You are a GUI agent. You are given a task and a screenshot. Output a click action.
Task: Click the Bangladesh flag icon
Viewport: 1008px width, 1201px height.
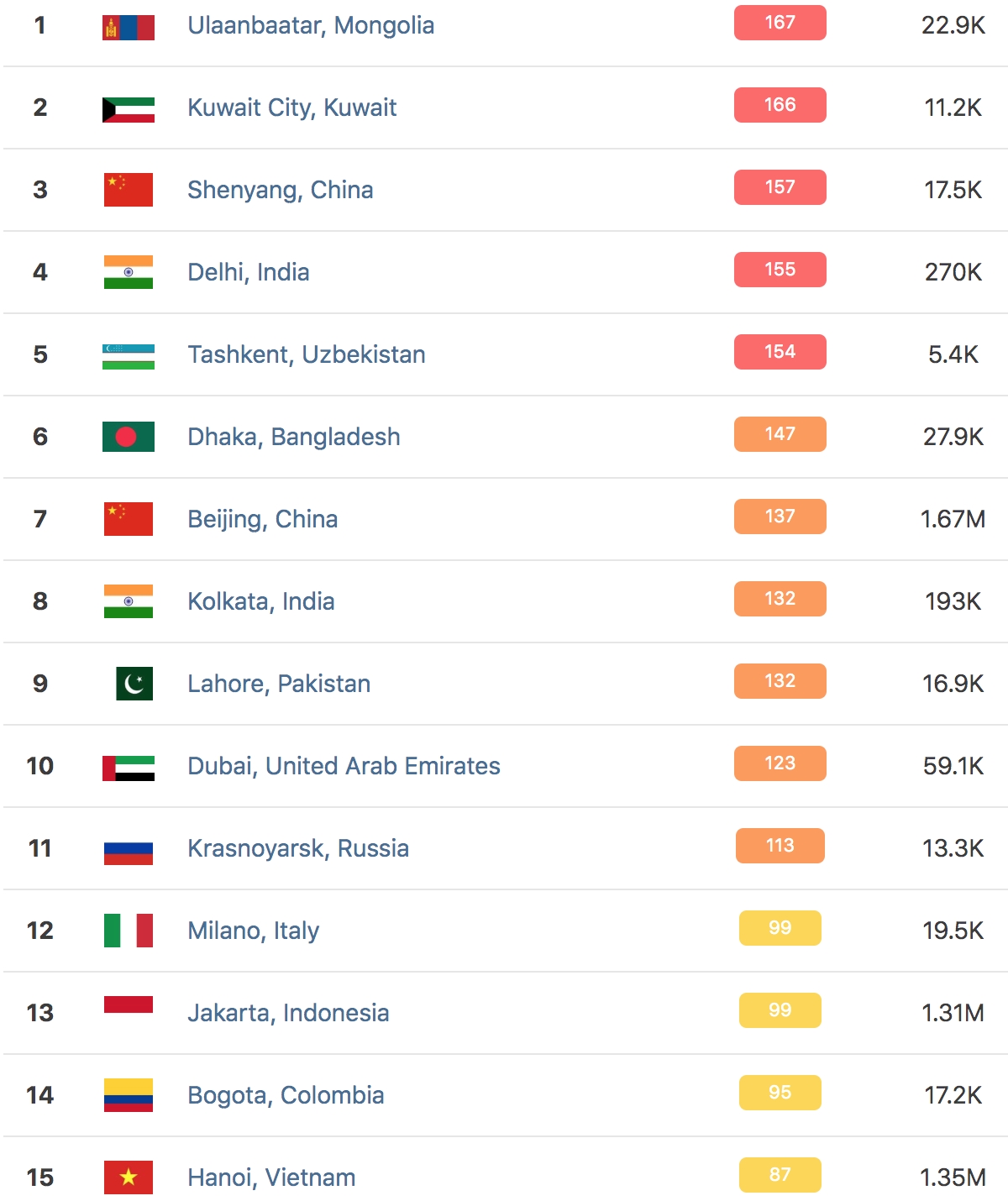(x=129, y=437)
